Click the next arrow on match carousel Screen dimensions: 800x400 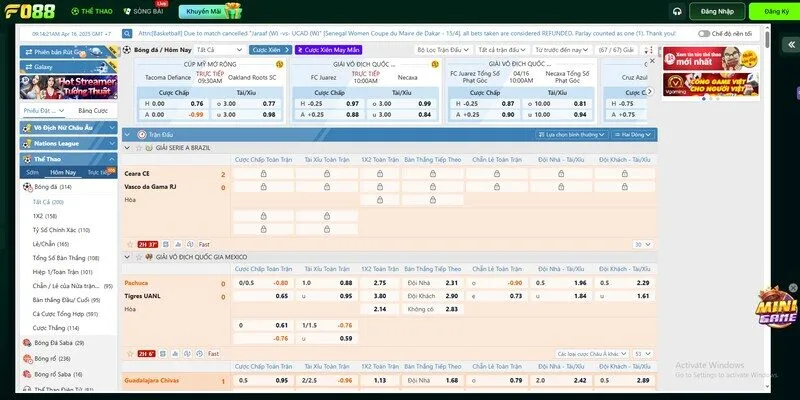click(x=650, y=90)
